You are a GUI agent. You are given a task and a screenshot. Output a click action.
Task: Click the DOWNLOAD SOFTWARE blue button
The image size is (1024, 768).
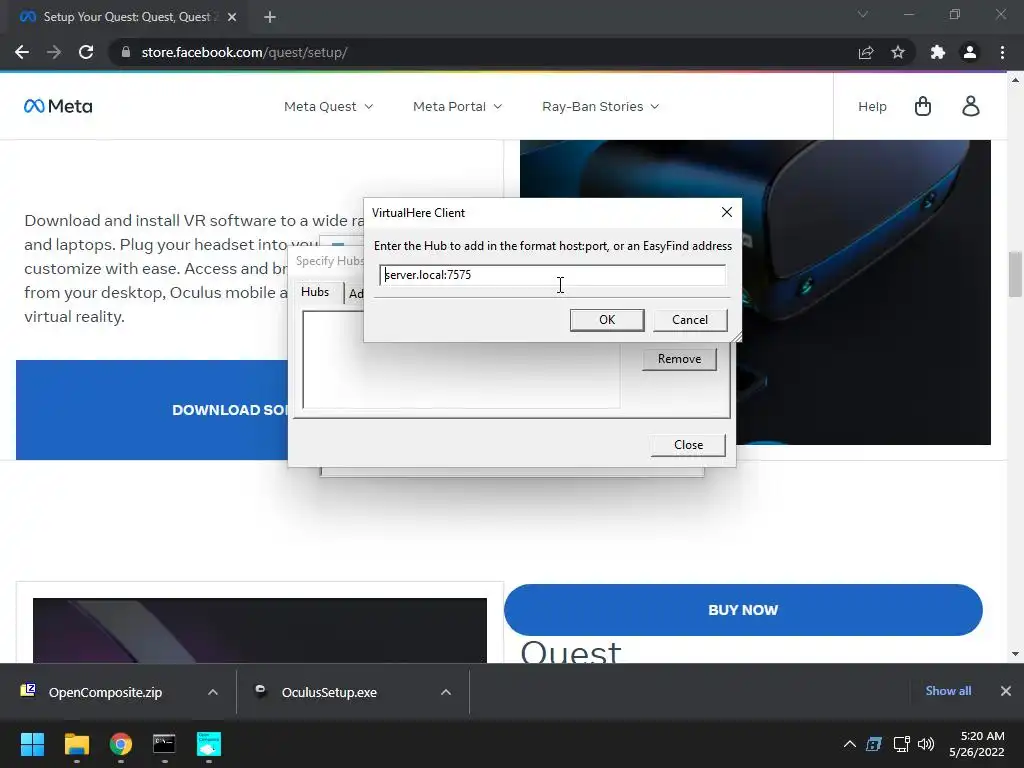click(x=152, y=410)
